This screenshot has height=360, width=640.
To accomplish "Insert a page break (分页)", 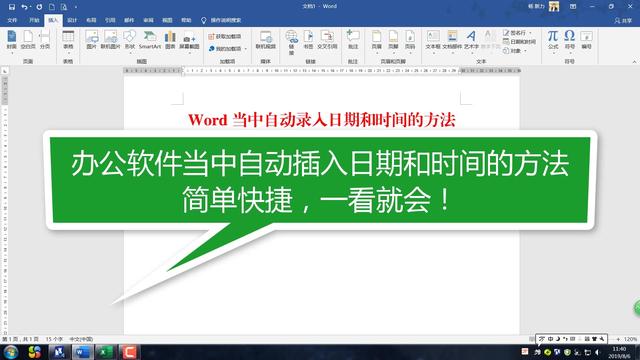I will (x=45, y=40).
